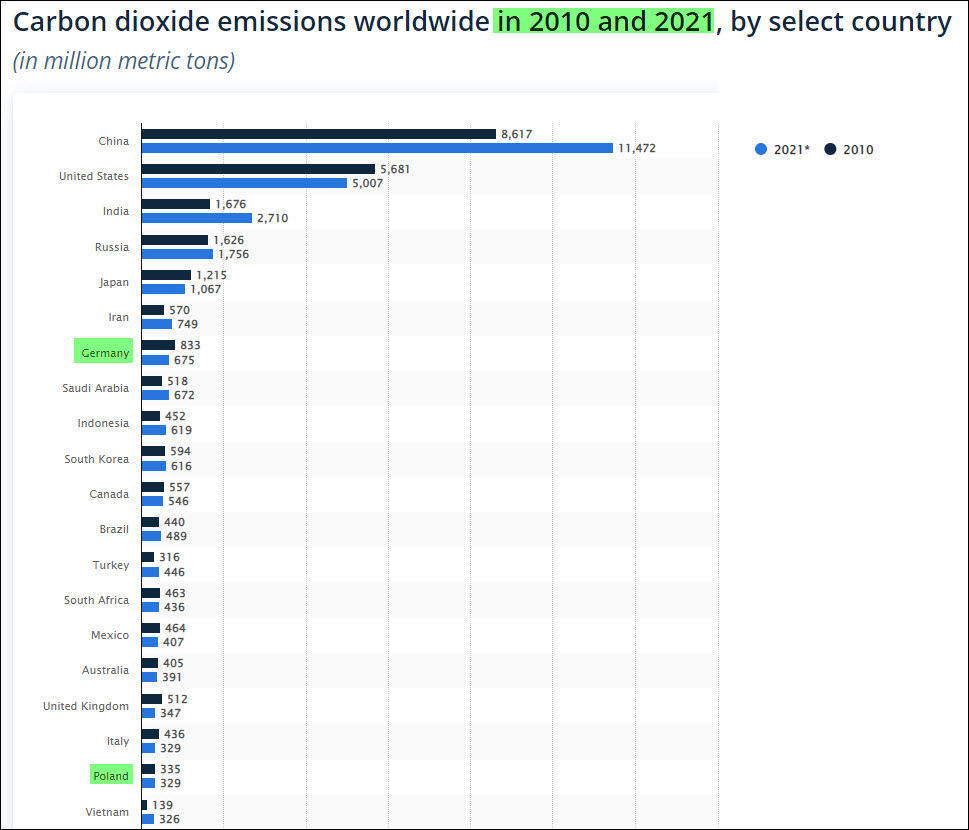Click the 833 value label for Germany
This screenshot has height=830, width=969.
pos(189,345)
